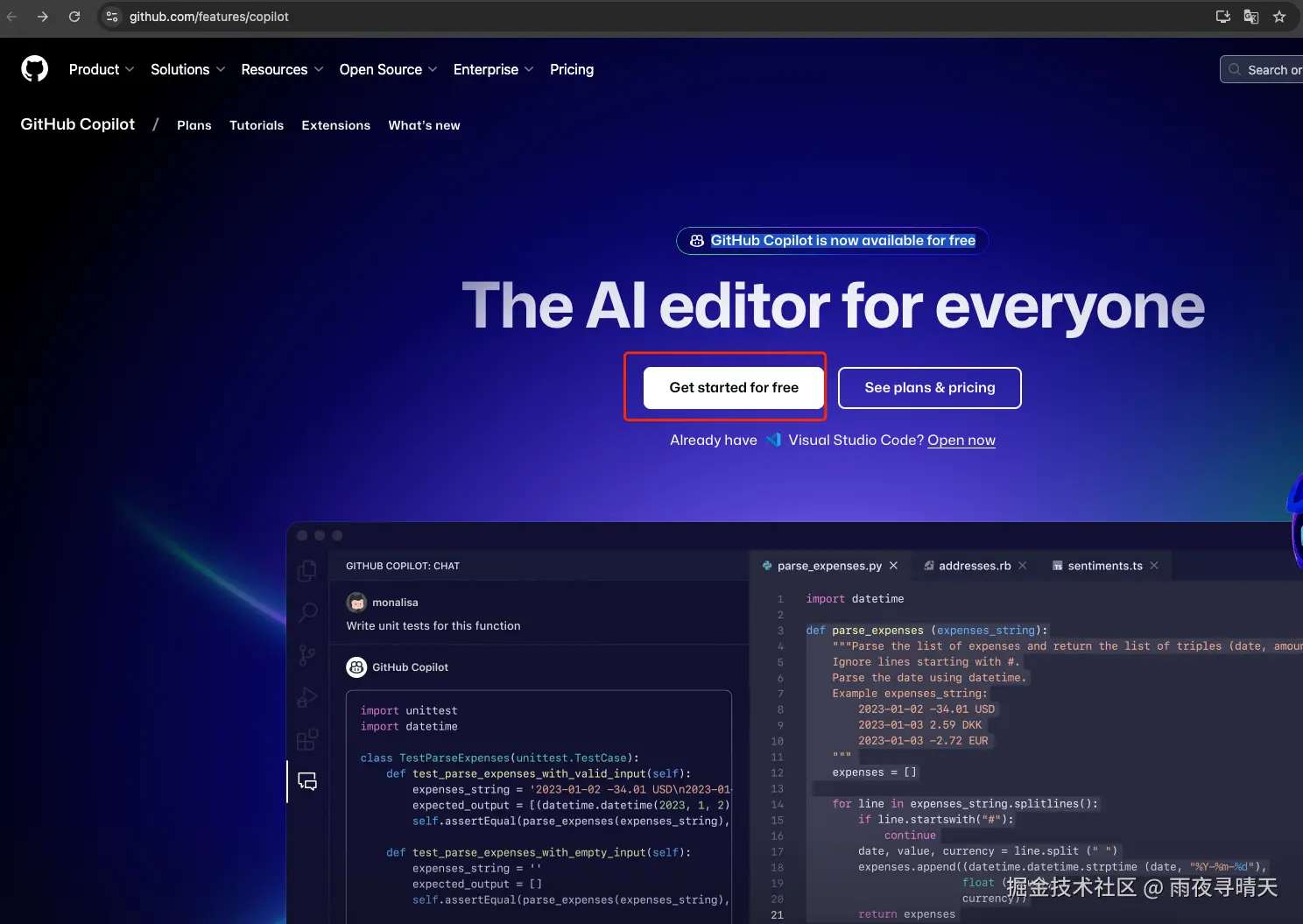Select the Search magnifier icon in editor sidebar
Screen dimensions: 1303x924
[307, 612]
